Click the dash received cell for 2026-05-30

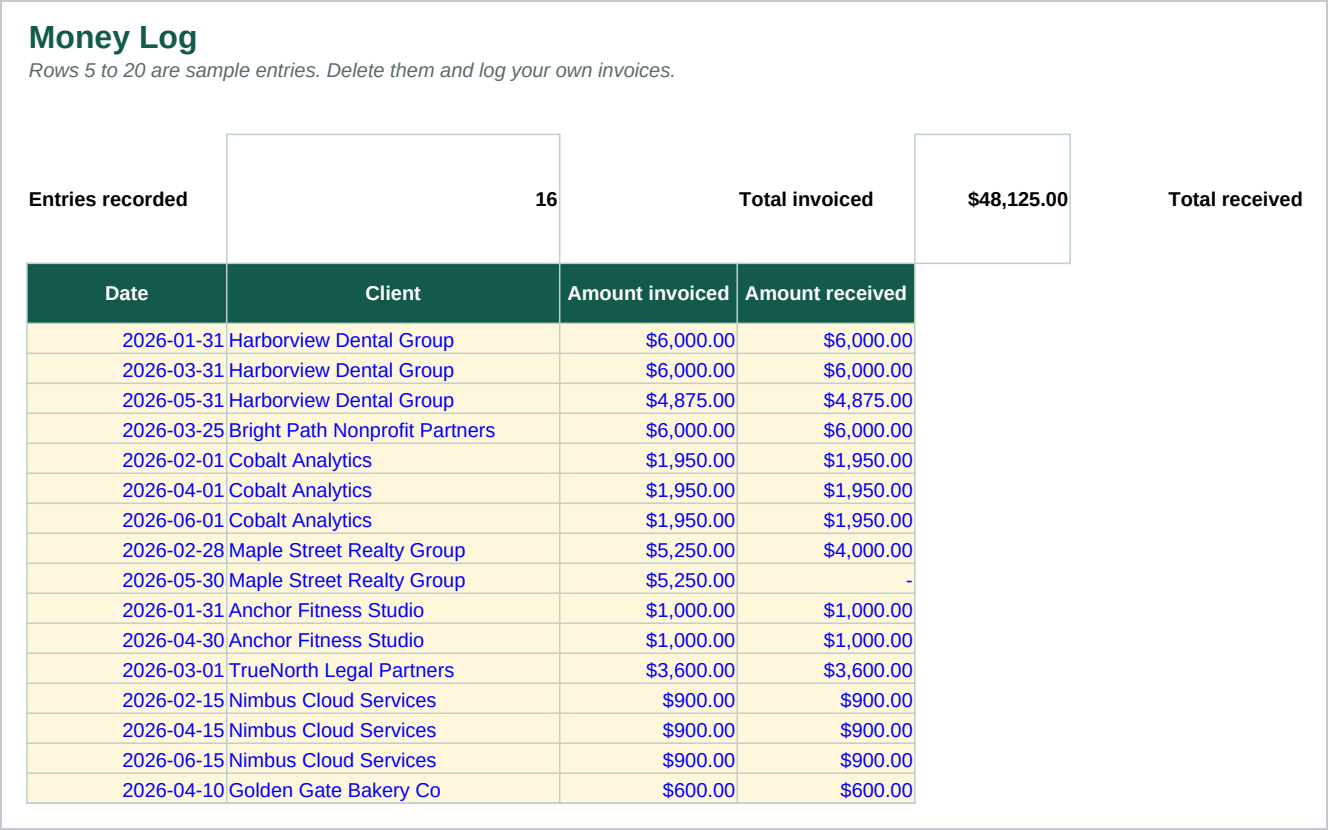pyautogui.click(x=826, y=580)
